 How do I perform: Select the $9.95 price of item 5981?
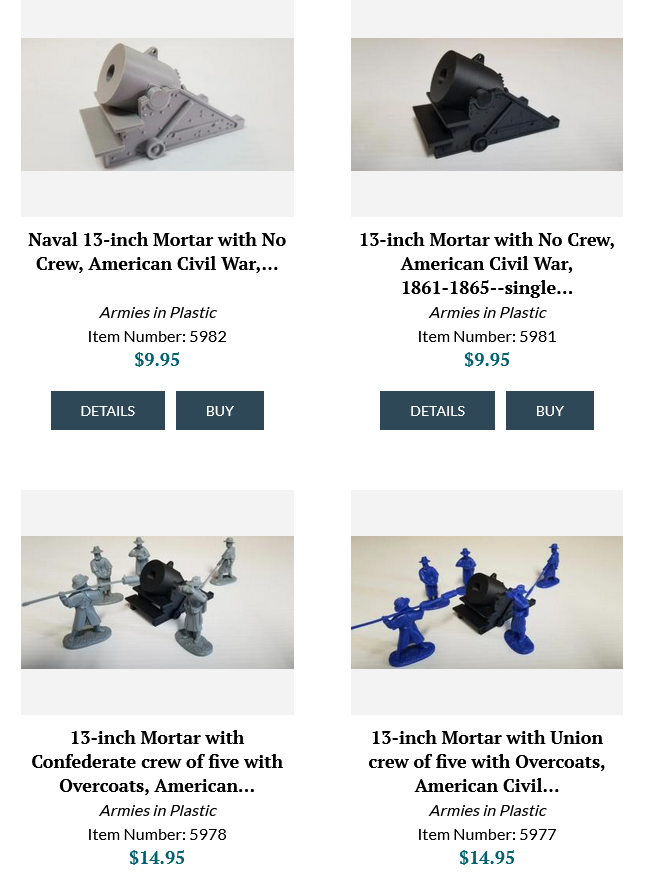point(487,359)
